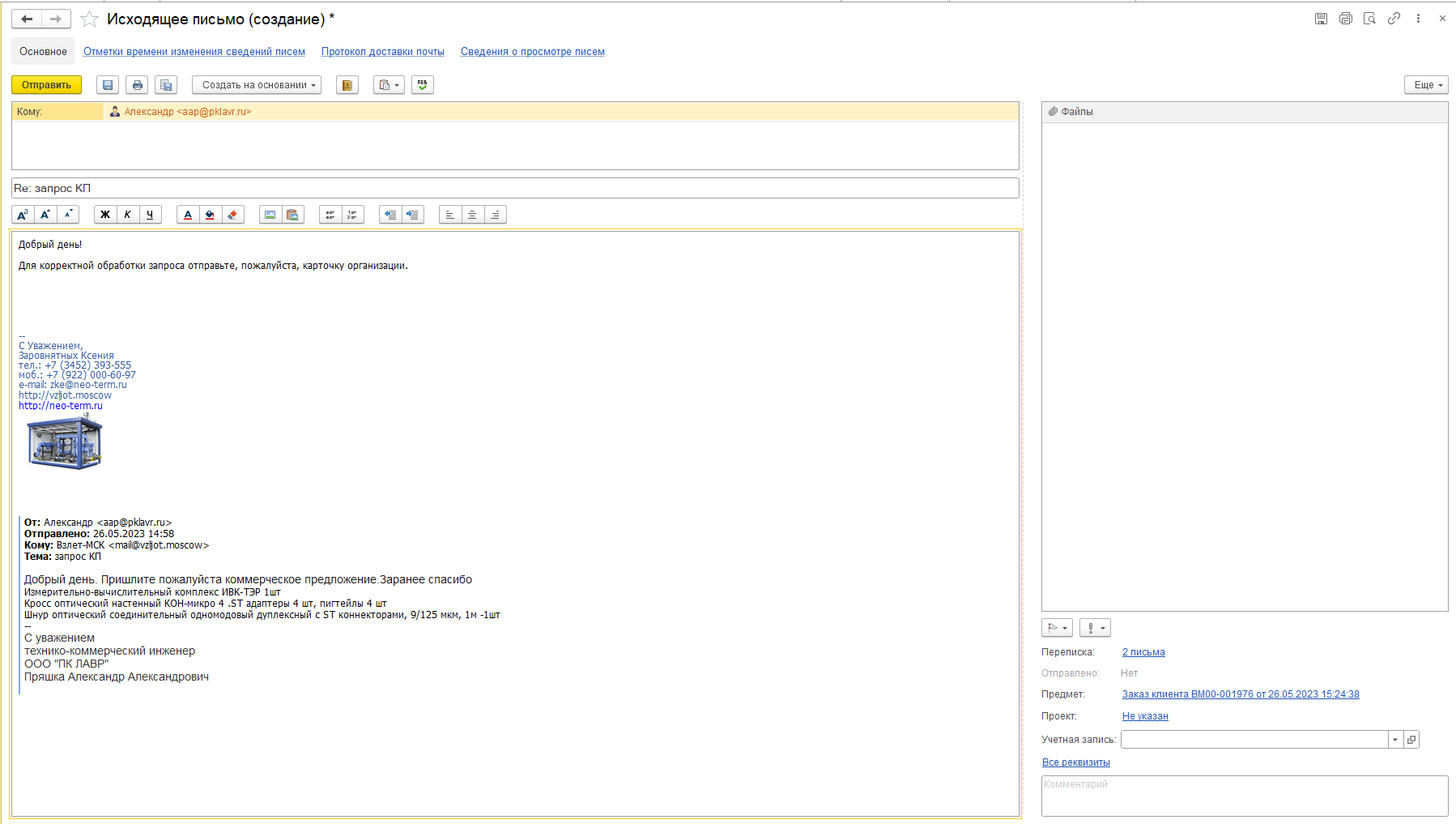Click the print icon next to Отправить
The width and height of the screenshot is (1456, 824).
click(138, 85)
